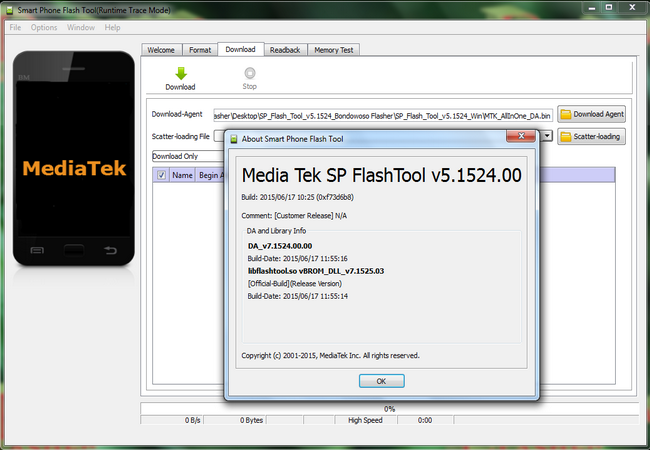Click the 'Media Tek SP FlashTool v5.1524.00' heading
650x450 pixels.
pos(381,175)
